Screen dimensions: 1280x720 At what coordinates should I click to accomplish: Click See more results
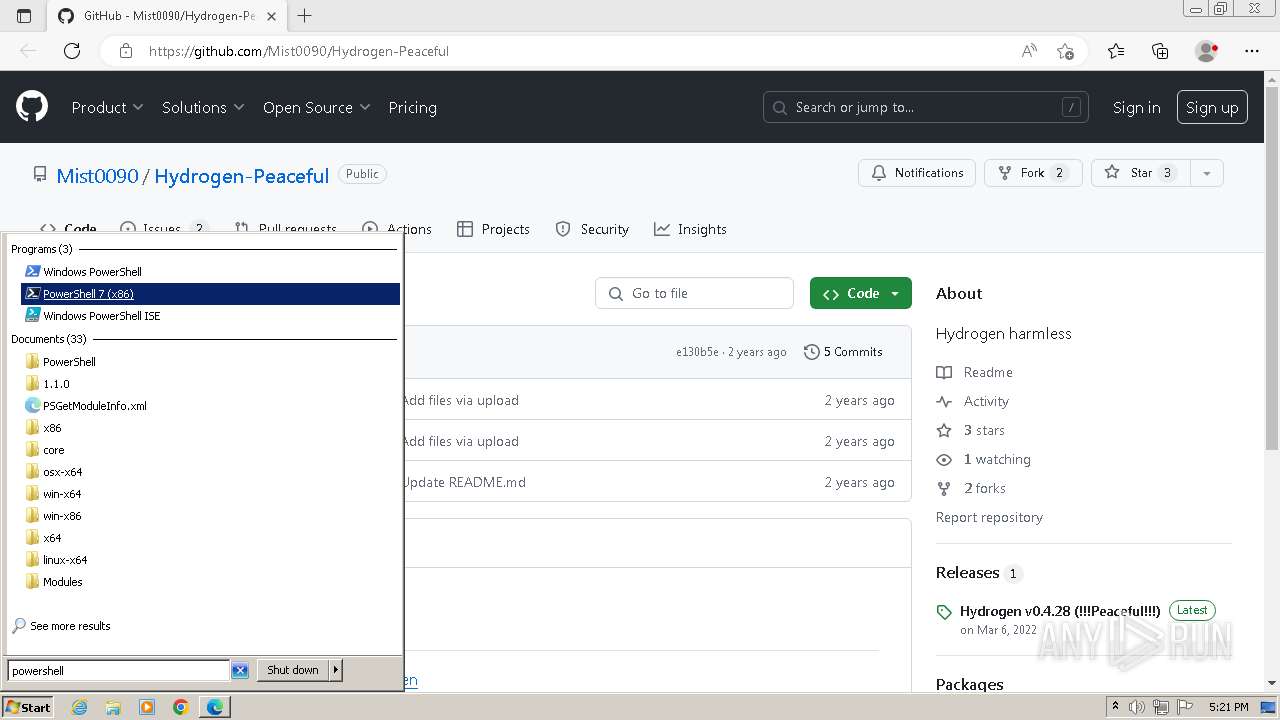point(70,626)
